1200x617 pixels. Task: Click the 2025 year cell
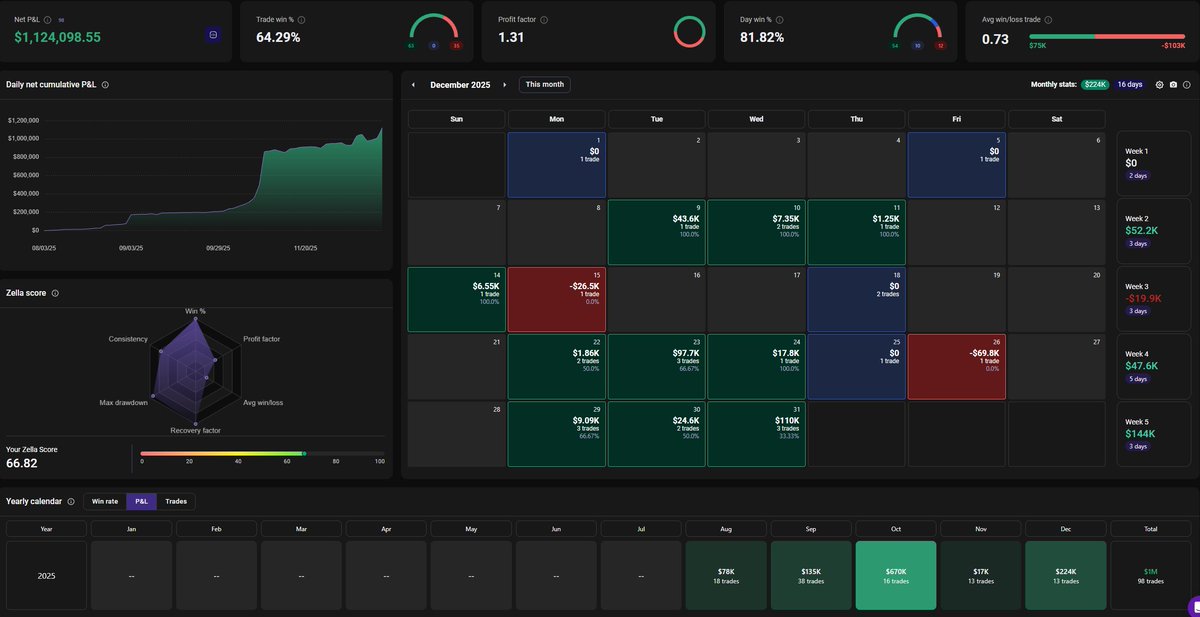(46, 575)
